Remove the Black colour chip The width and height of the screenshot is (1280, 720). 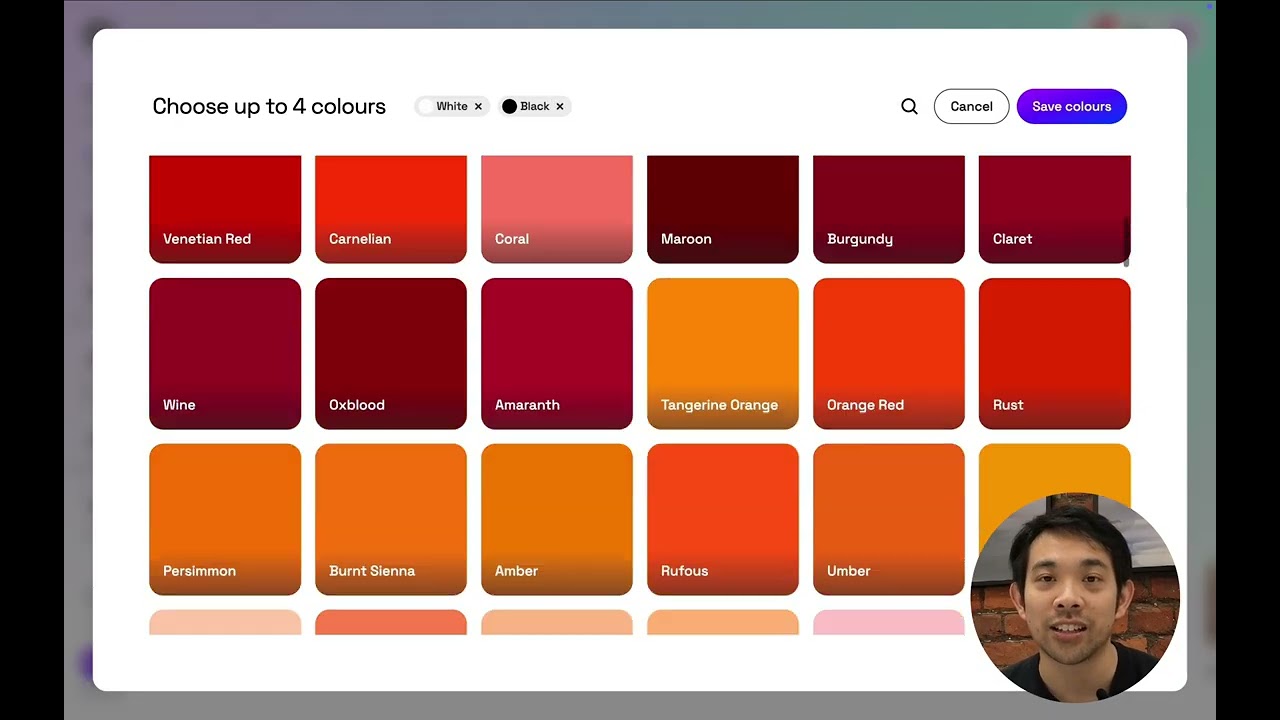[x=560, y=106]
